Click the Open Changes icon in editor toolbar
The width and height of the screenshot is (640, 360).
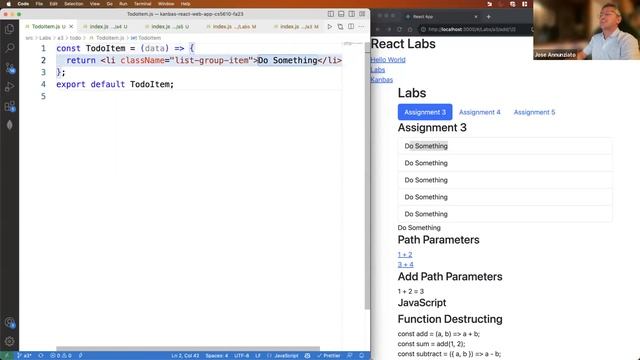click(340, 27)
